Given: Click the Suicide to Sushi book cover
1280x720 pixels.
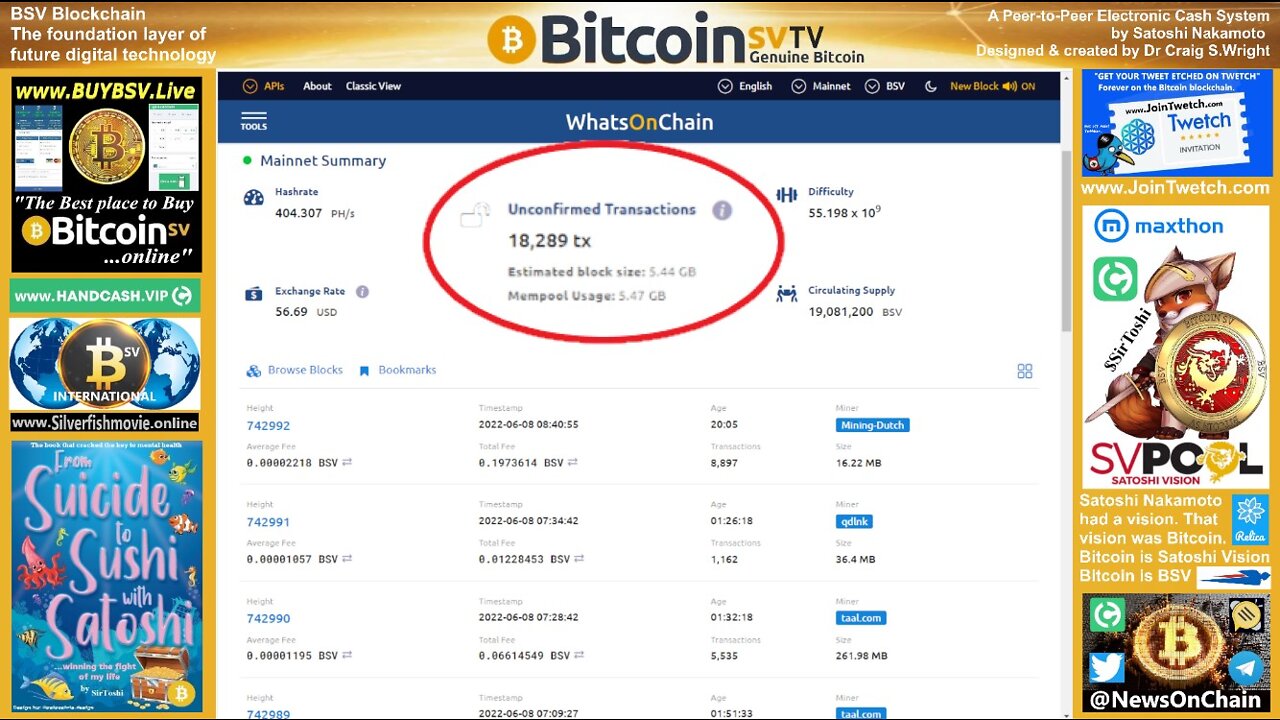Looking at the screenshot, I should (106, 576).
